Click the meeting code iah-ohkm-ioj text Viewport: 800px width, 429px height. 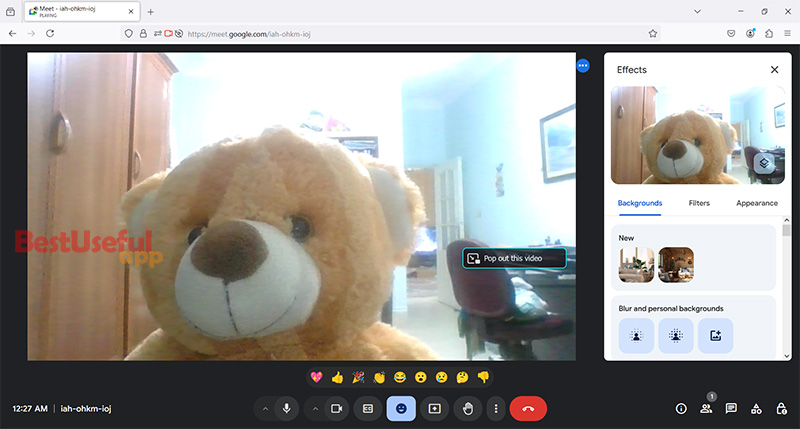86,409
